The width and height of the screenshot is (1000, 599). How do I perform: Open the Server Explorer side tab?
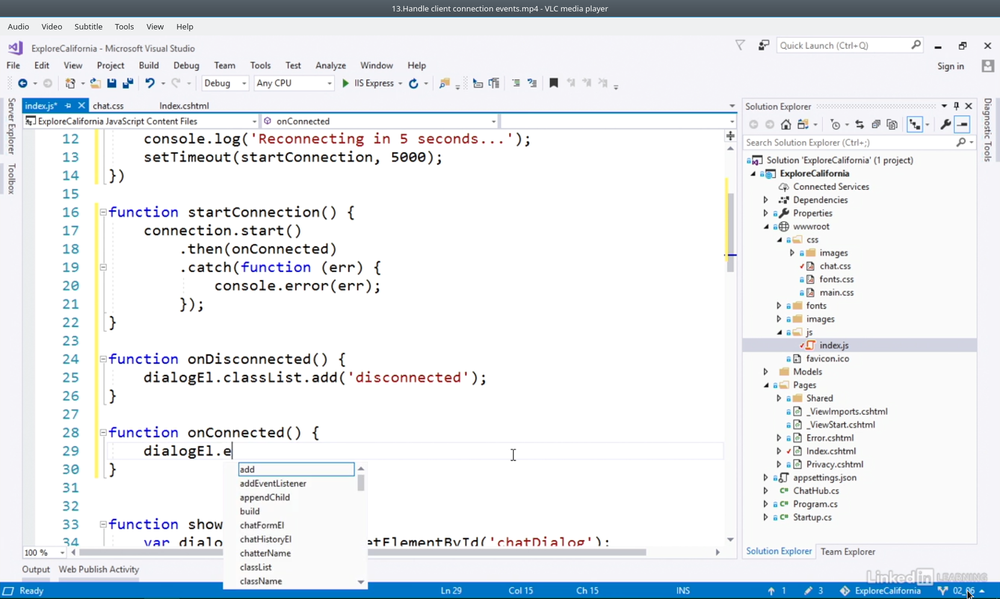(11, 126)
